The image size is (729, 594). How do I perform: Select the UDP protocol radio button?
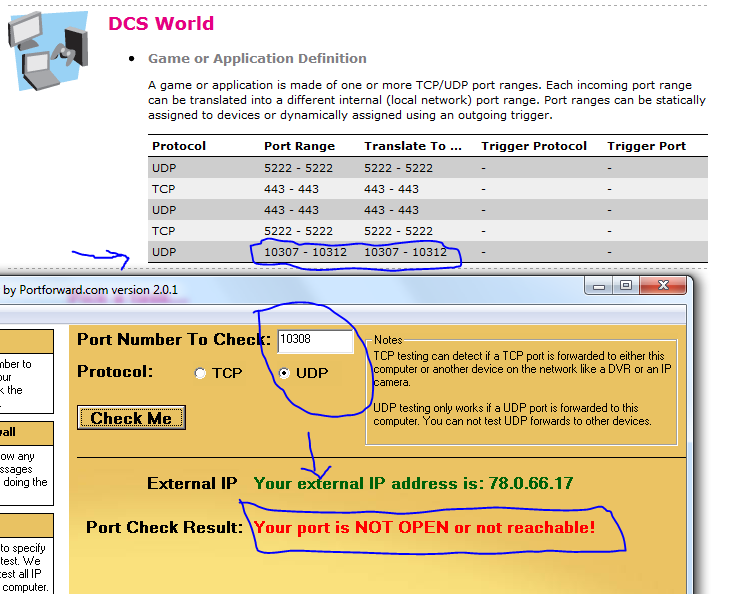(284, 373)
